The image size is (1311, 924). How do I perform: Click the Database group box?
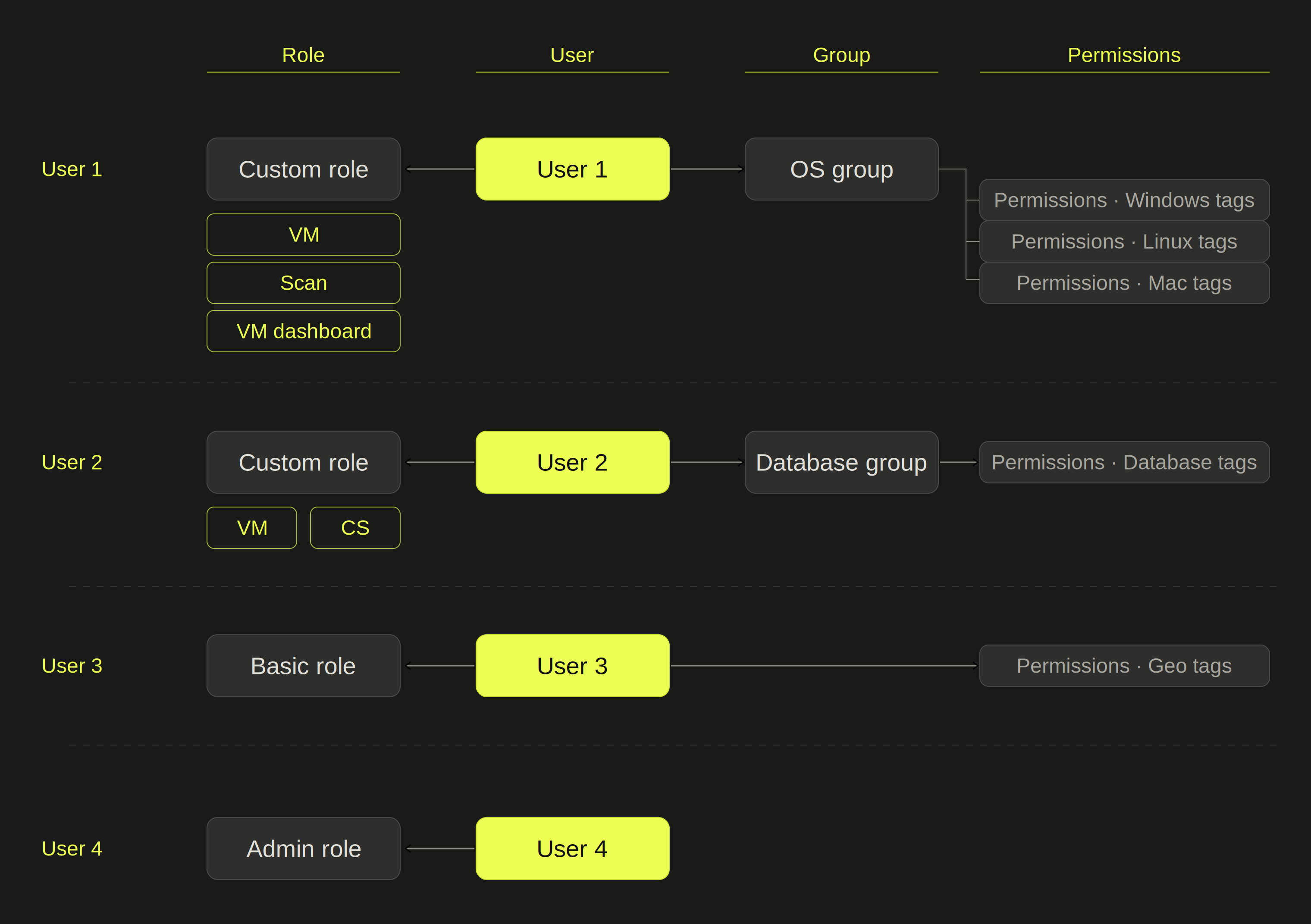[842, 462]
